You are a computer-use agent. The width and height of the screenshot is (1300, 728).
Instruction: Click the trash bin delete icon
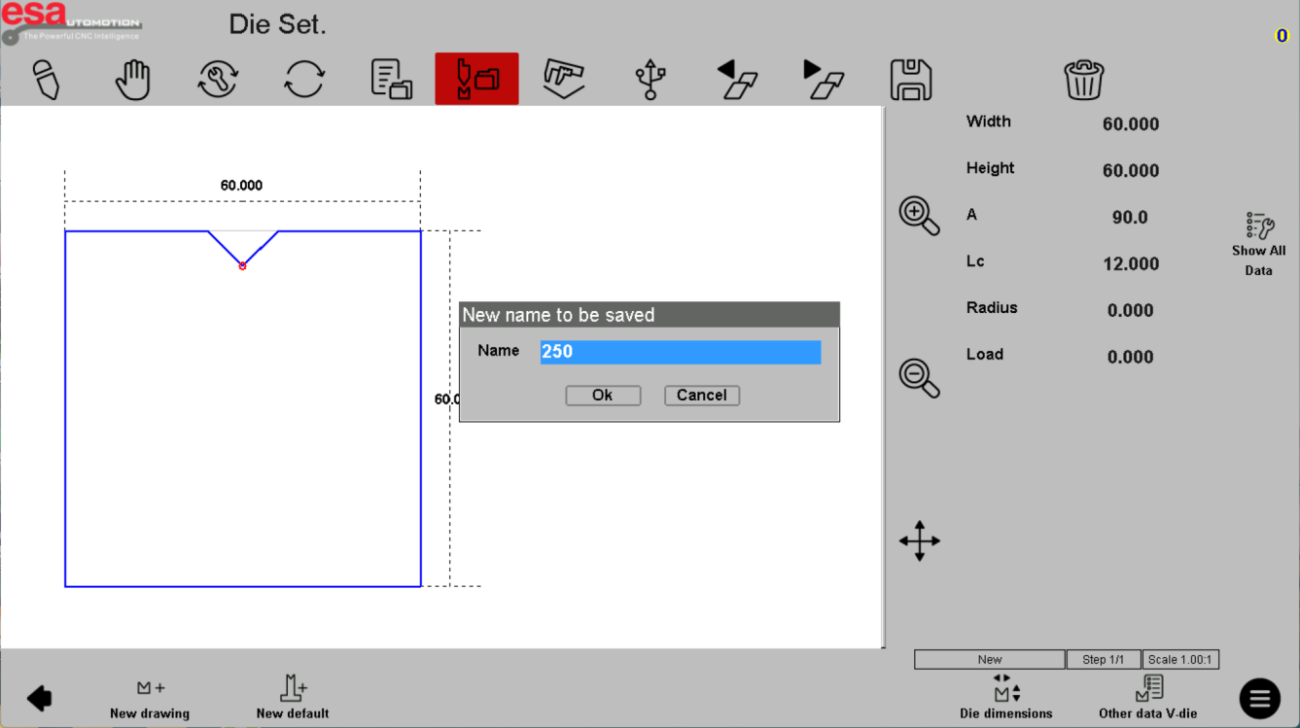1083,80
